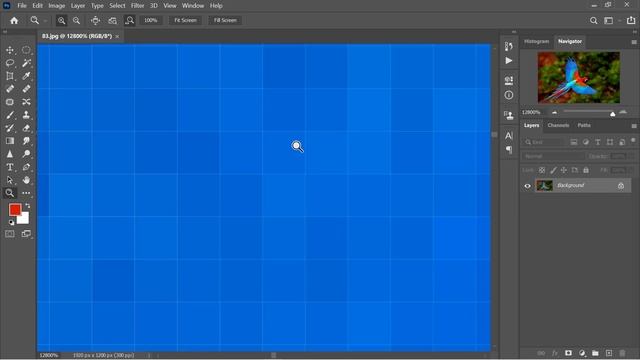Toggle Zoom All Windows option
The height and width of the screenshot is (360, 640).
tap(113, 20)
